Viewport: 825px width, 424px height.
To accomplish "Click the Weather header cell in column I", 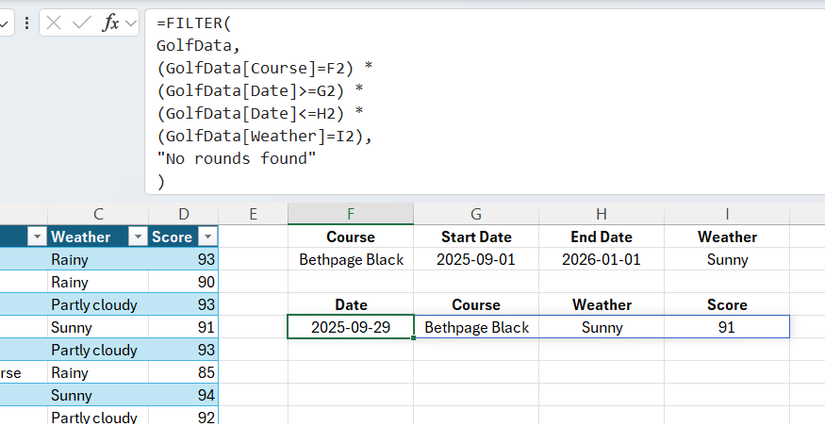I will pos(727,237).
